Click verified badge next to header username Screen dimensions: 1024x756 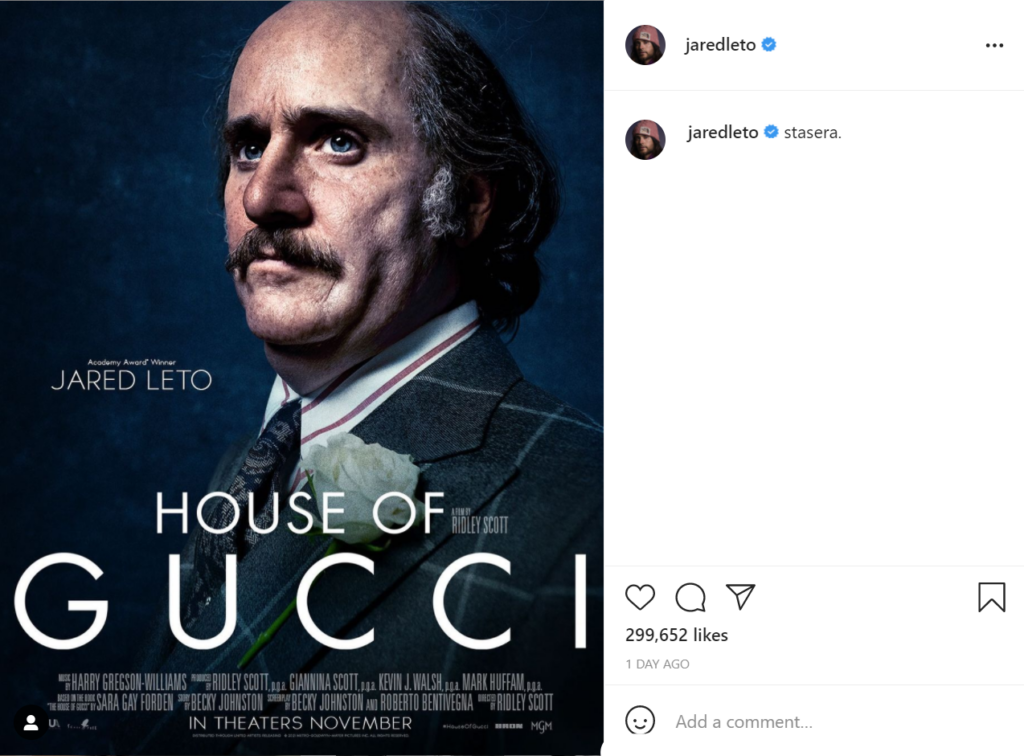click(x=769, y=44)
